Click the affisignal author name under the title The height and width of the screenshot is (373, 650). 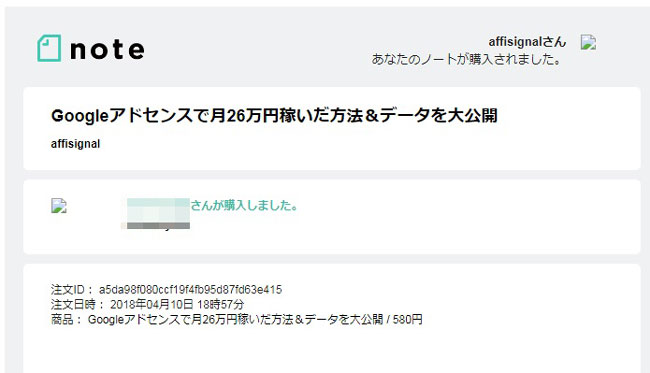pos(75,144)
